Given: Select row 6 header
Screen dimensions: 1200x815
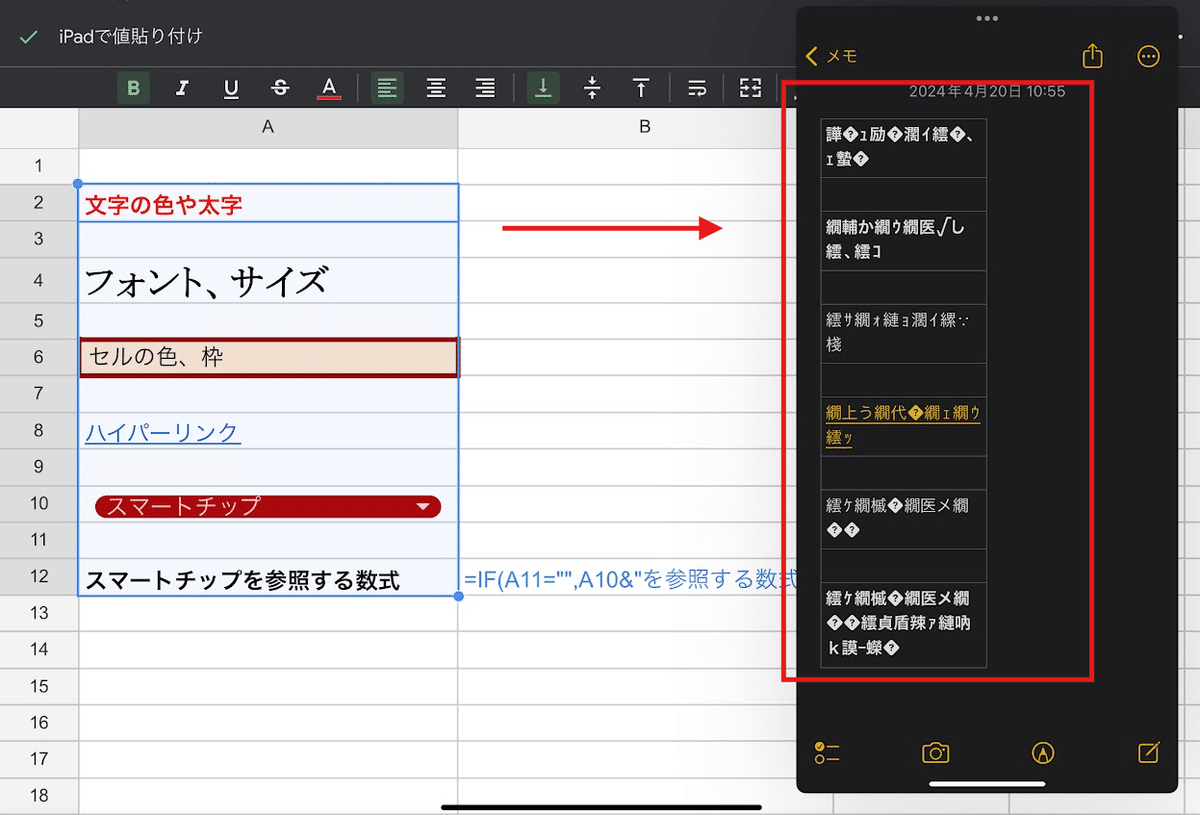Looking at the screenshot, I should coord(39,357).
